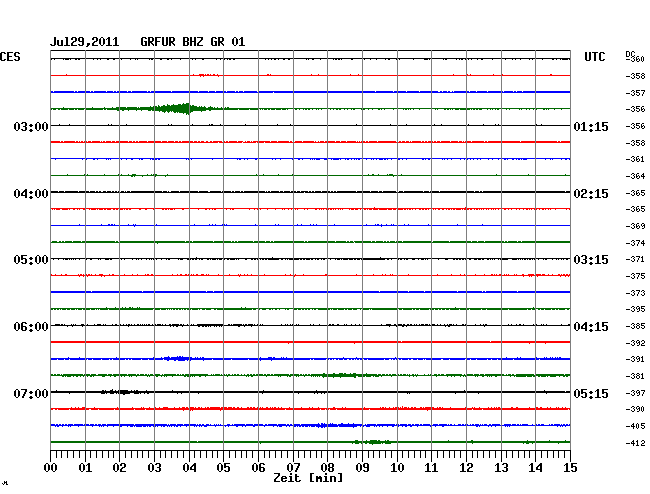Viewport: 650px width, 494px height.
Task: Click the DC offset value -360
Action: 636,59
